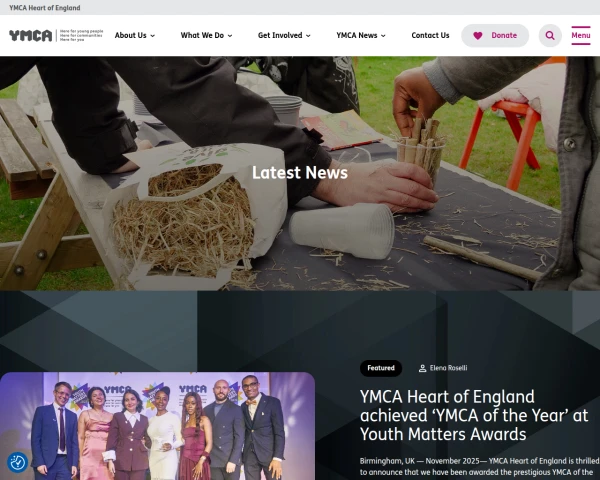Image resolution: width=600 pixels, height=480 pixels.
Task: Select the What We Do menu item
Action: [202, 35]
